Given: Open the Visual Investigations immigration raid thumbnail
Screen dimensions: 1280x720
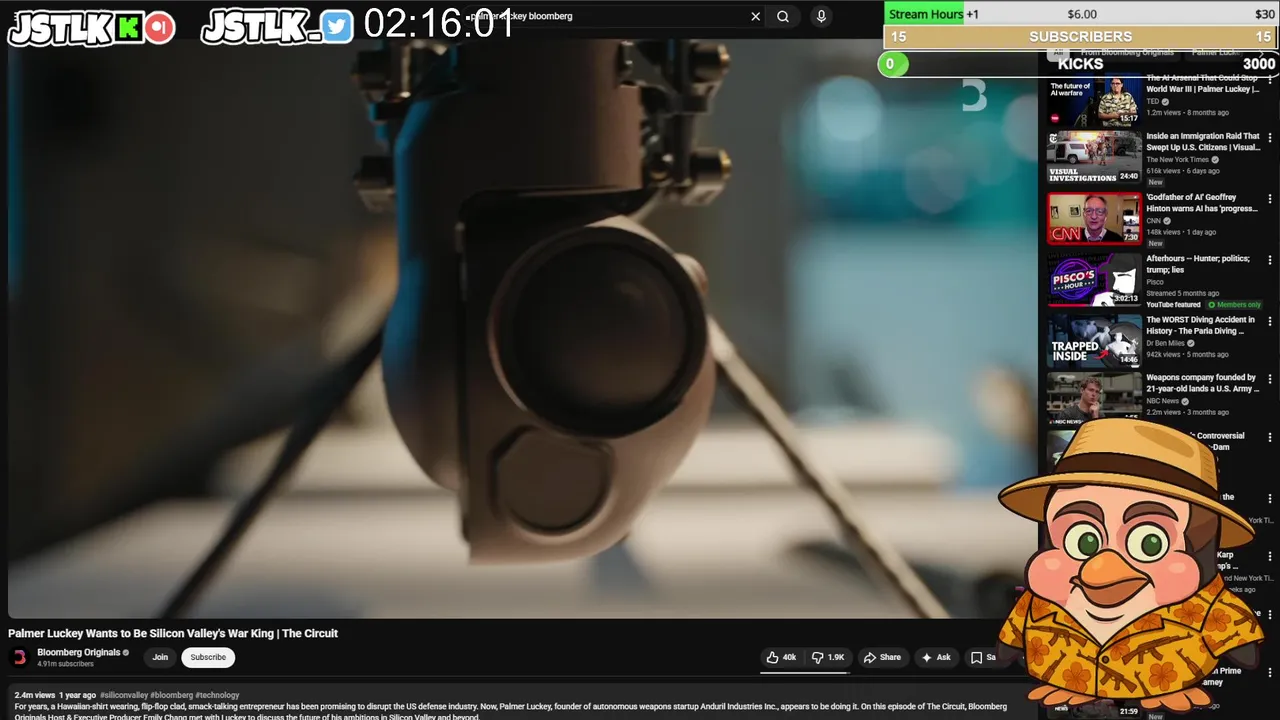Looking at the screenshot, I should 1094,157.
